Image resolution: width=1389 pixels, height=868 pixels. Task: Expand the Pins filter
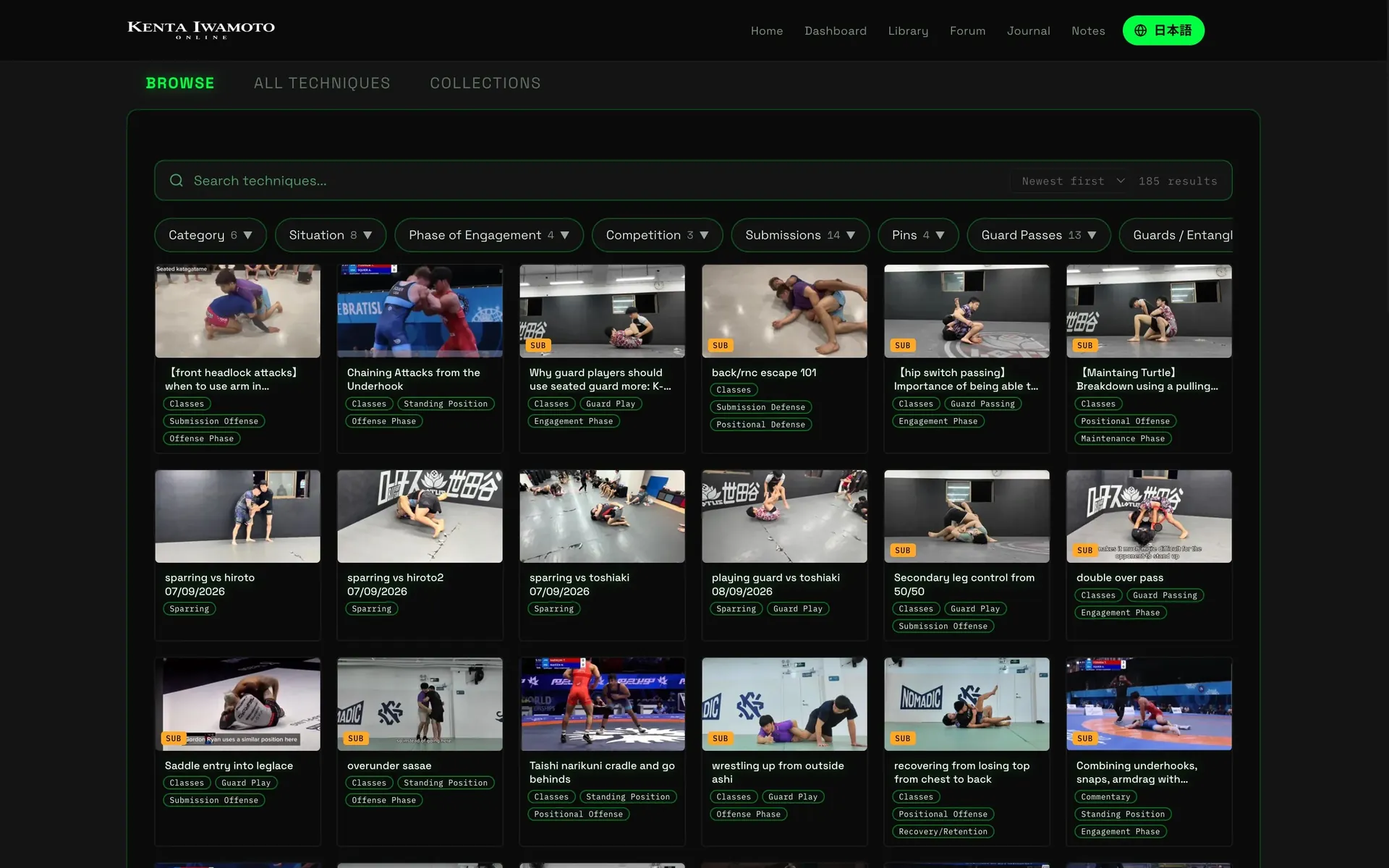click(x=918, y=235)
